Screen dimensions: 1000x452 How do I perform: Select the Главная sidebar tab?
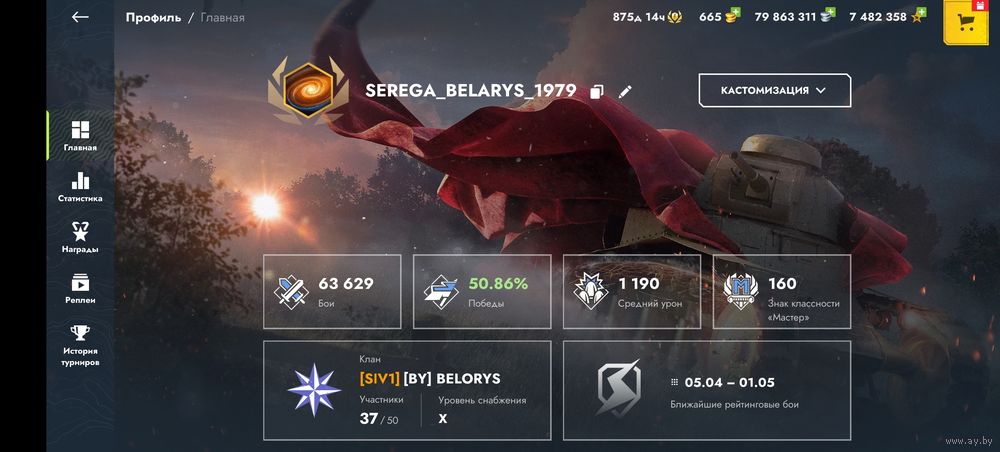click(x=80, y=136)
